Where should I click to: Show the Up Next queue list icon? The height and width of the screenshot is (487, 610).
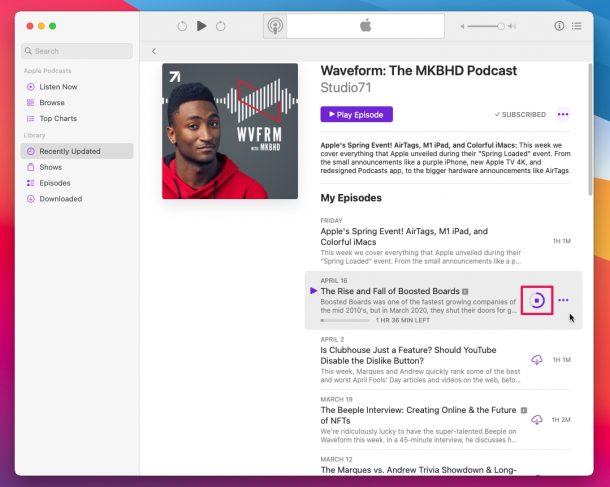pos(577,26)
